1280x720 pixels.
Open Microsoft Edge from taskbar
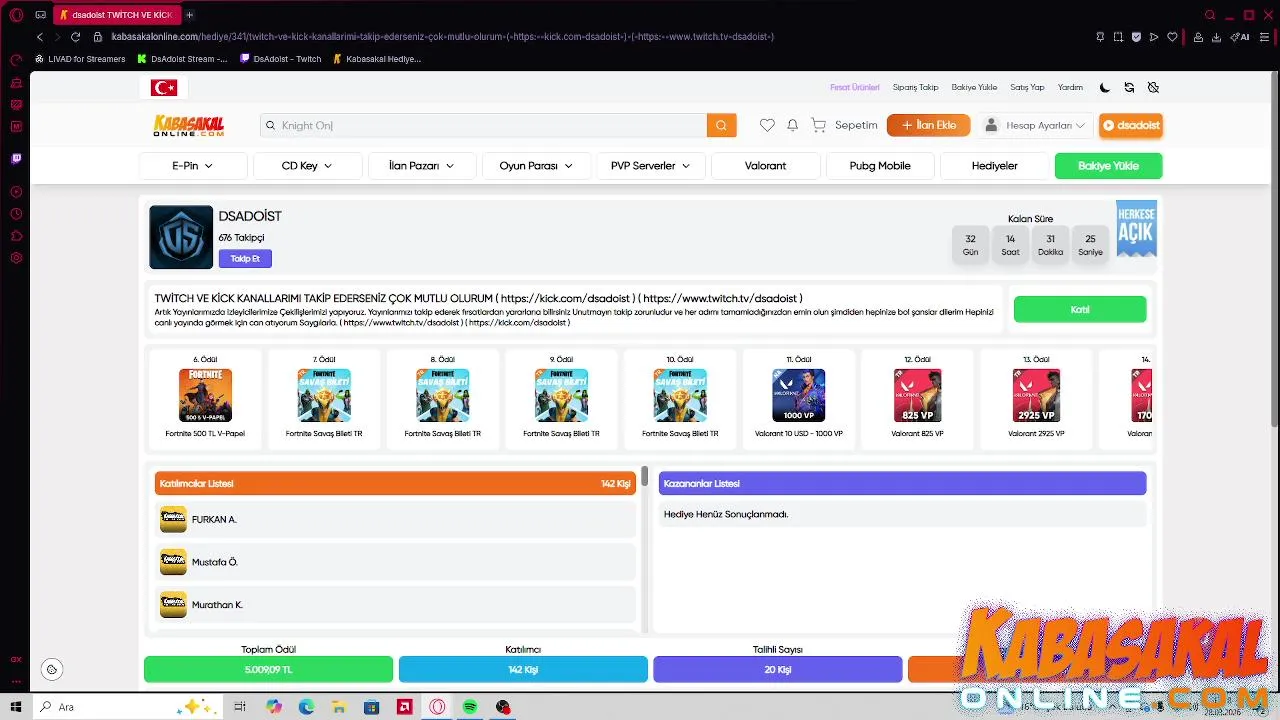[x=306, y=707]
